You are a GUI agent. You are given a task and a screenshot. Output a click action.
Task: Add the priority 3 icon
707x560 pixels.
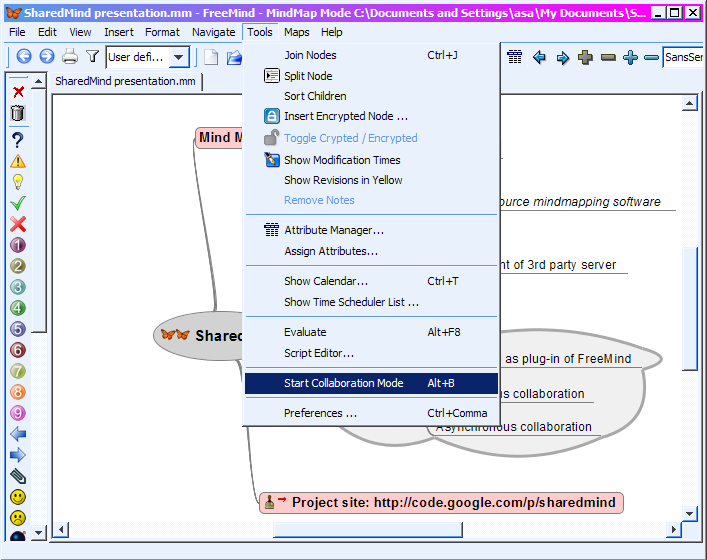18,287
